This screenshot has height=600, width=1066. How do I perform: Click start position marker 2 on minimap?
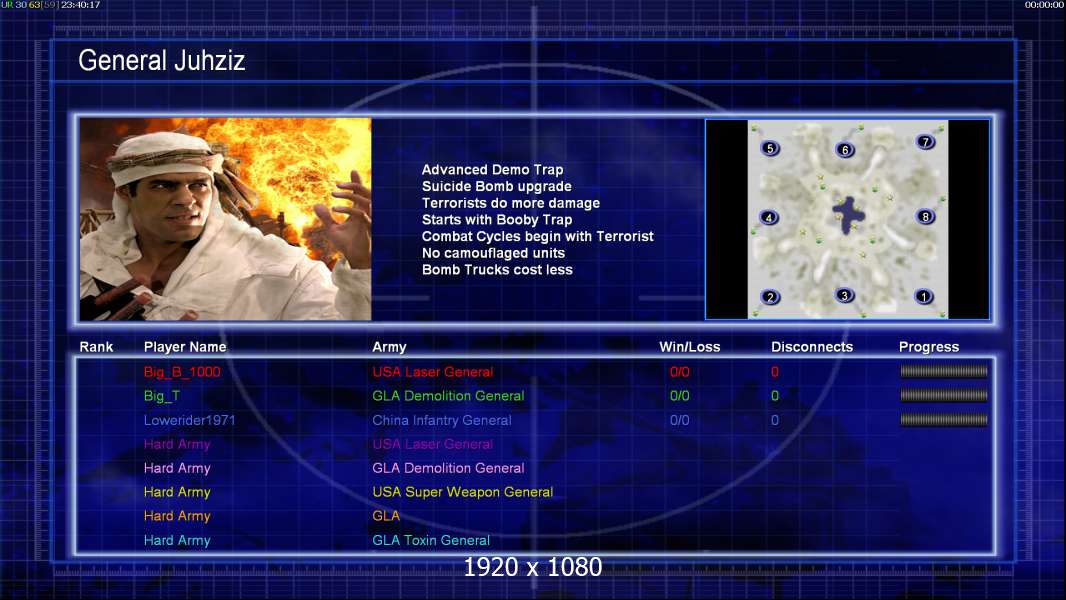pos(770,297)
